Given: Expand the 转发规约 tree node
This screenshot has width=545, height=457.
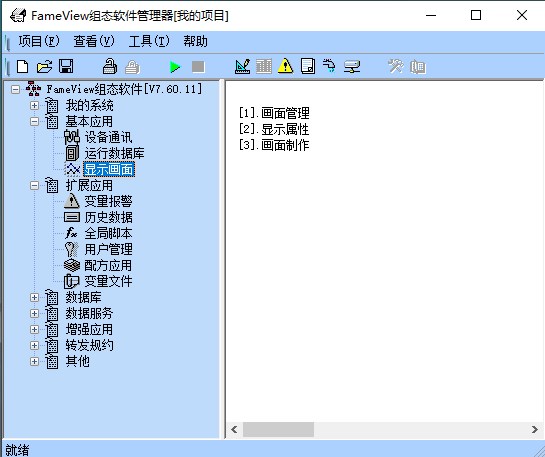Looking at the screenshot, I should (x=34, y=345).
